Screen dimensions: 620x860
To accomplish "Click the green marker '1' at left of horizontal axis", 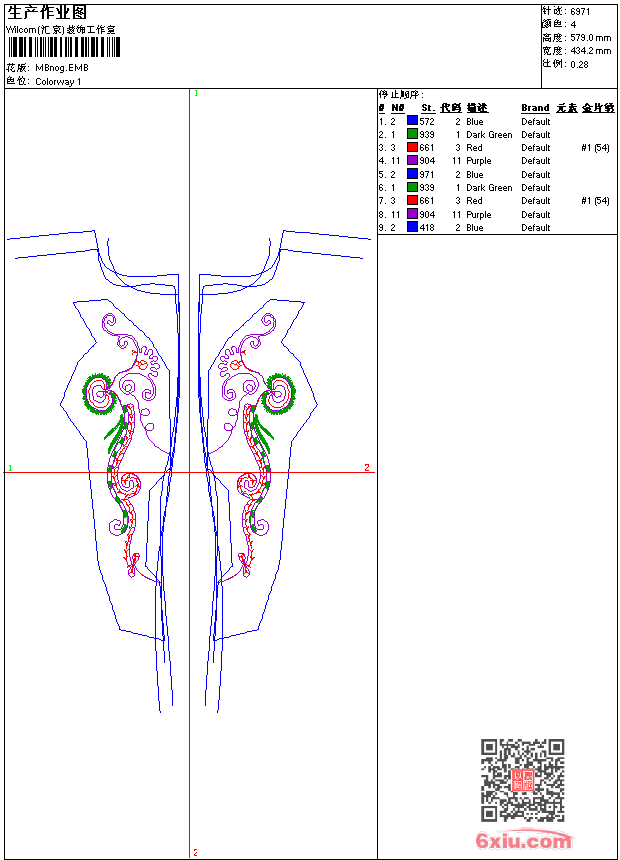I will tap(10, 468).
